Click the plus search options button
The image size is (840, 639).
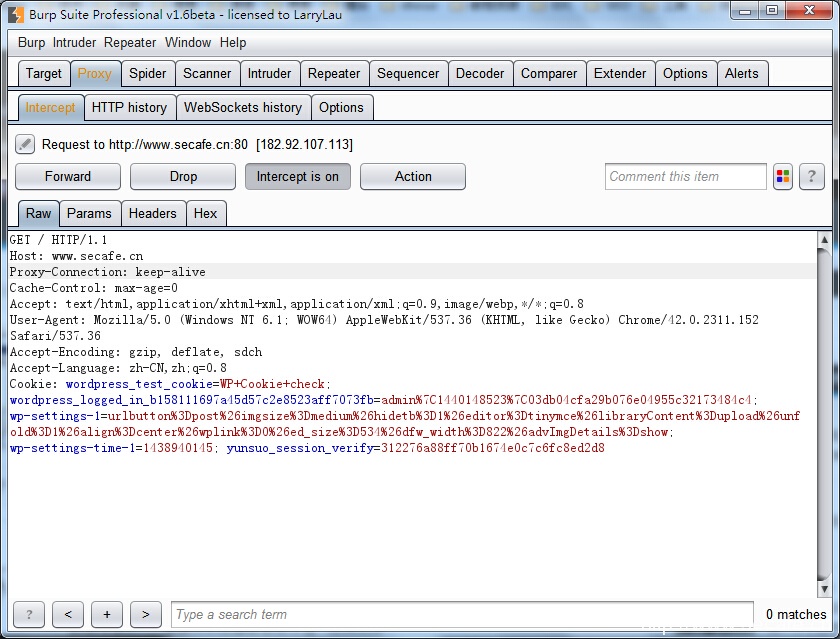[107, 614]
